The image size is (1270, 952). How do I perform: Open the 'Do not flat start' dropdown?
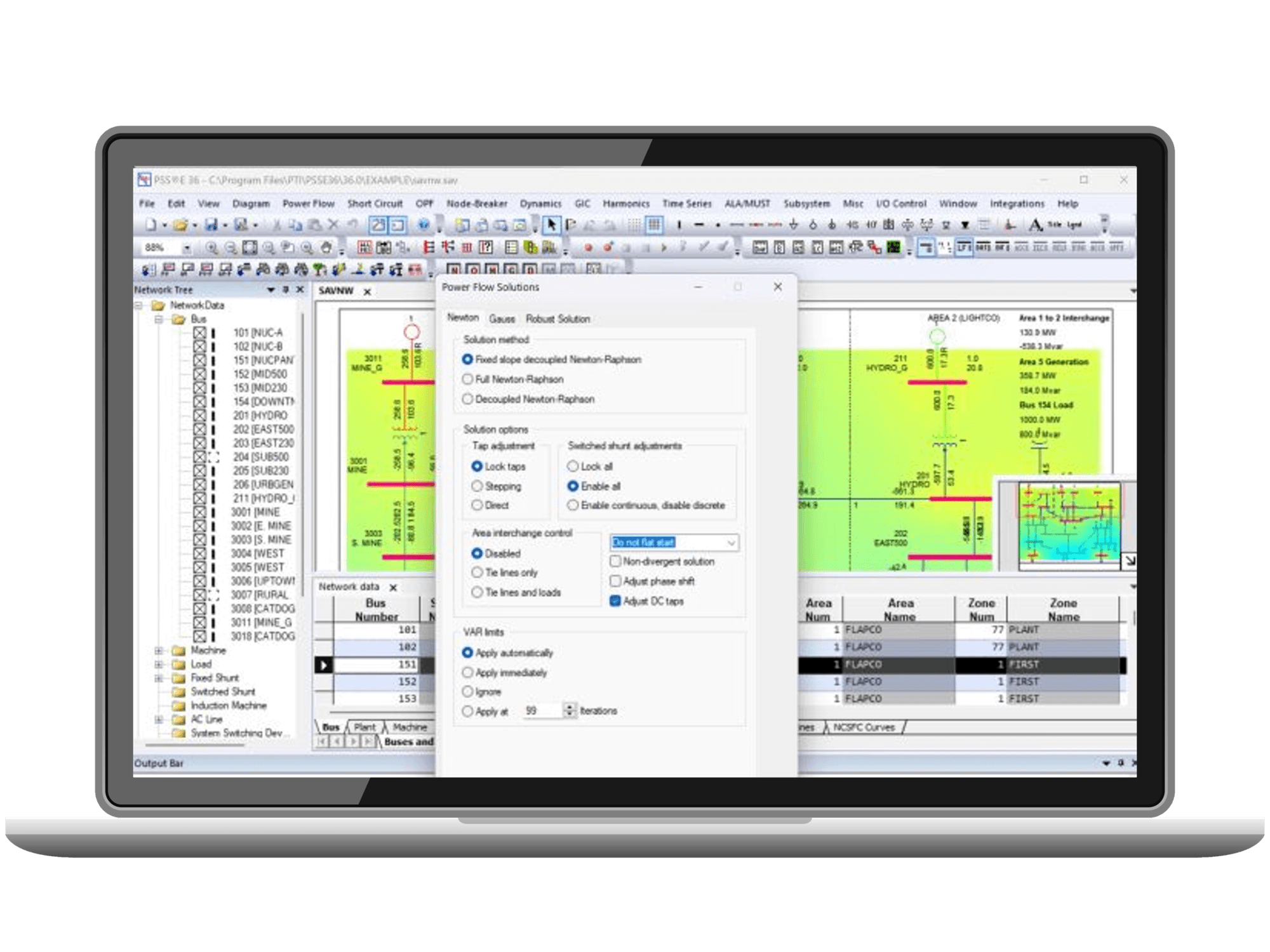click(x=732, y=543)
